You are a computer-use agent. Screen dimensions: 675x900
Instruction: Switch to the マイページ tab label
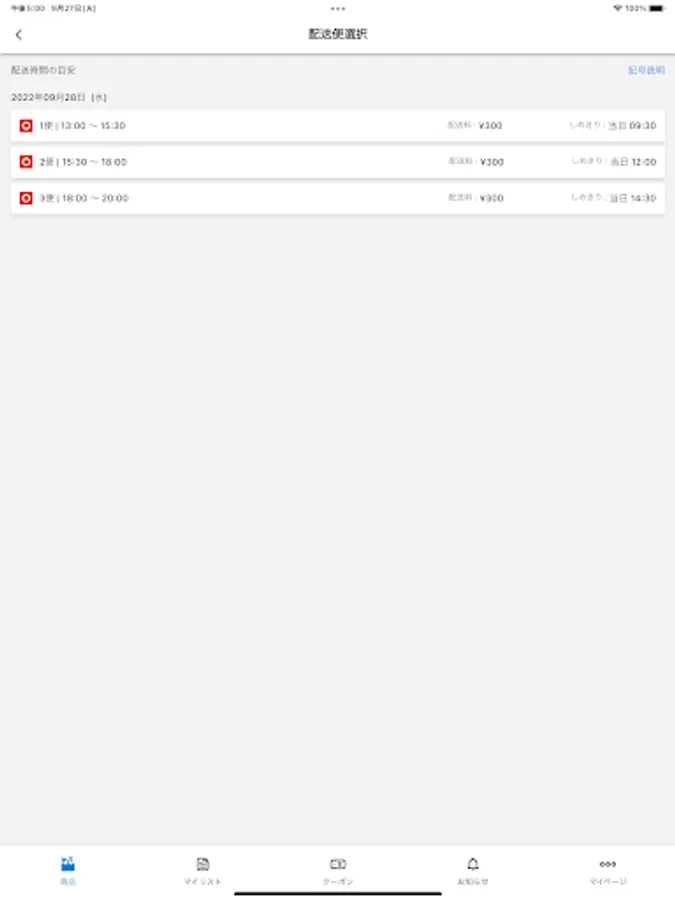(x=608, y=881)
